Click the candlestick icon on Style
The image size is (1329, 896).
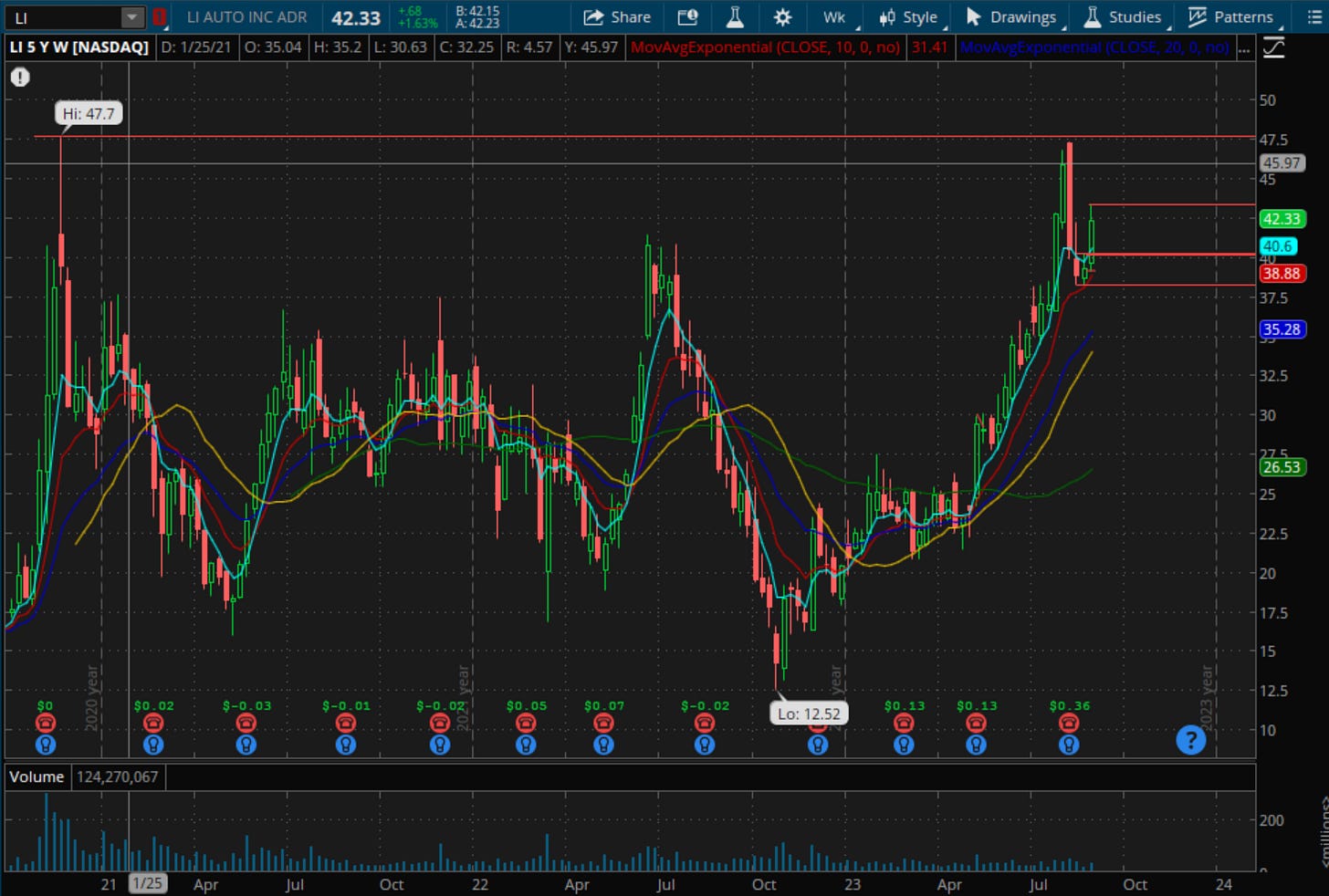coord(886,17)
